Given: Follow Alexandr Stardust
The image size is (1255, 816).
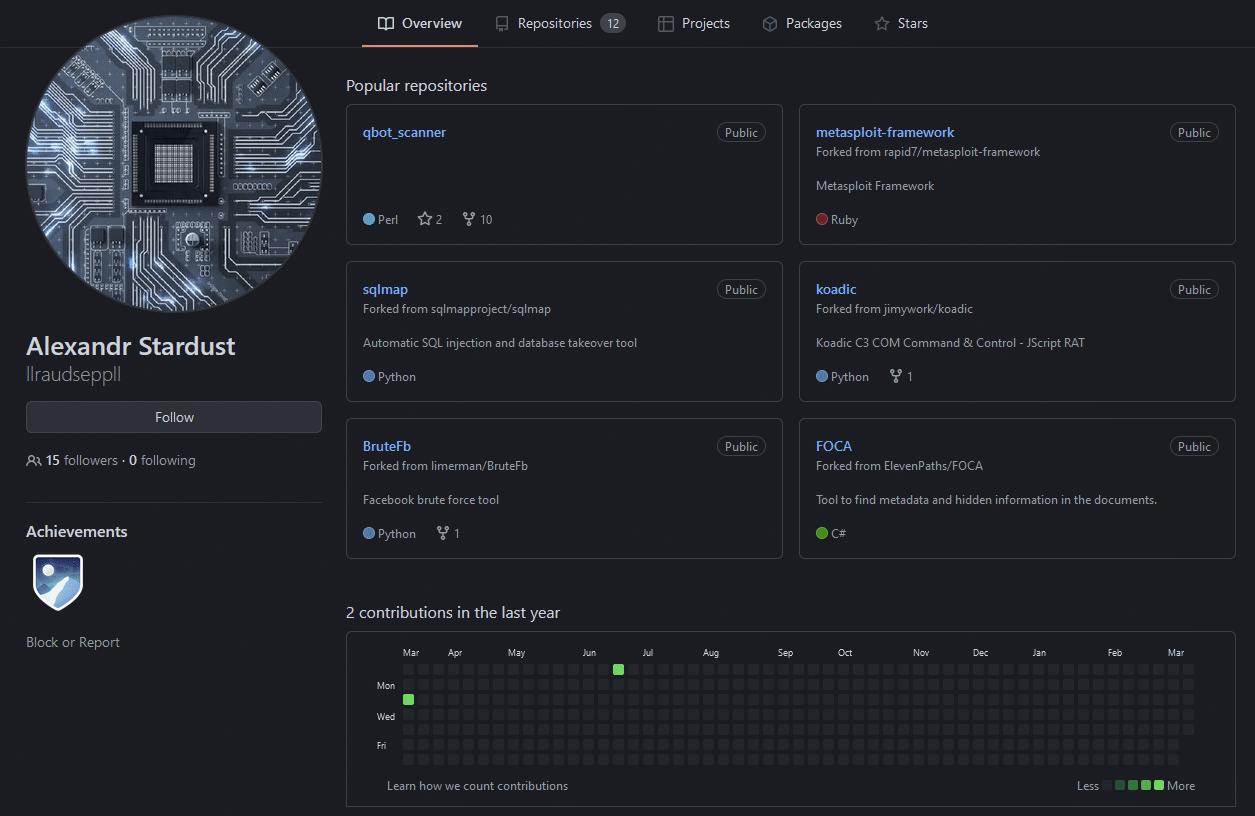Looking at the screenshot, I should click(x=174, y=417).
